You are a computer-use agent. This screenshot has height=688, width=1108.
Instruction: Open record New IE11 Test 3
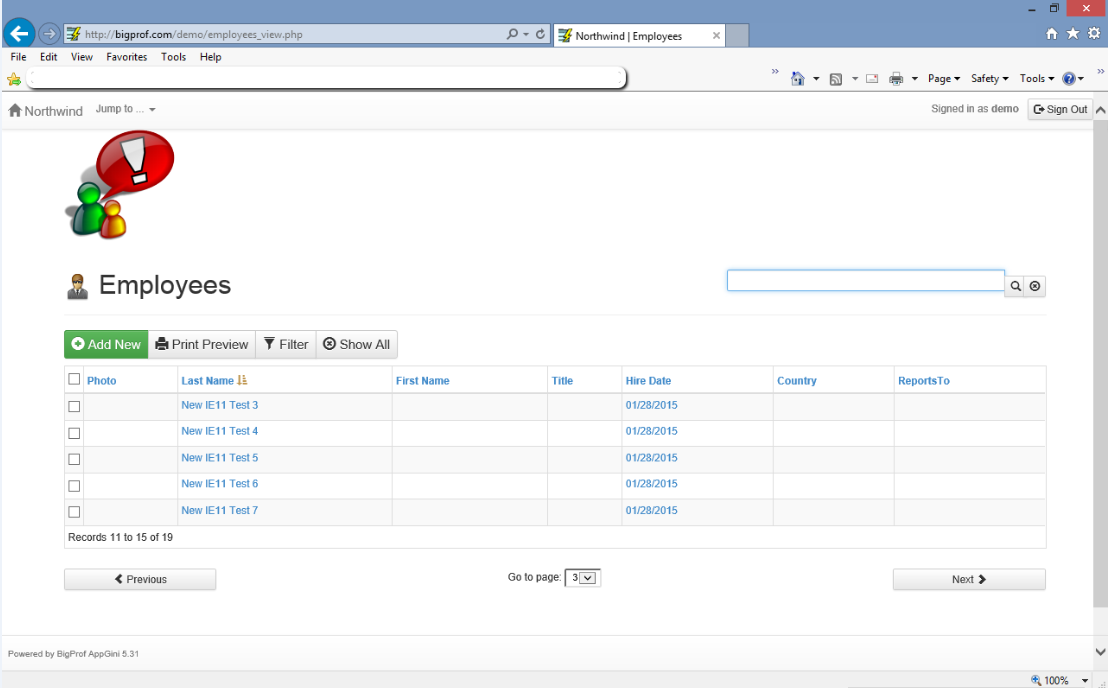pyautogui.click(x=220, y=405)
